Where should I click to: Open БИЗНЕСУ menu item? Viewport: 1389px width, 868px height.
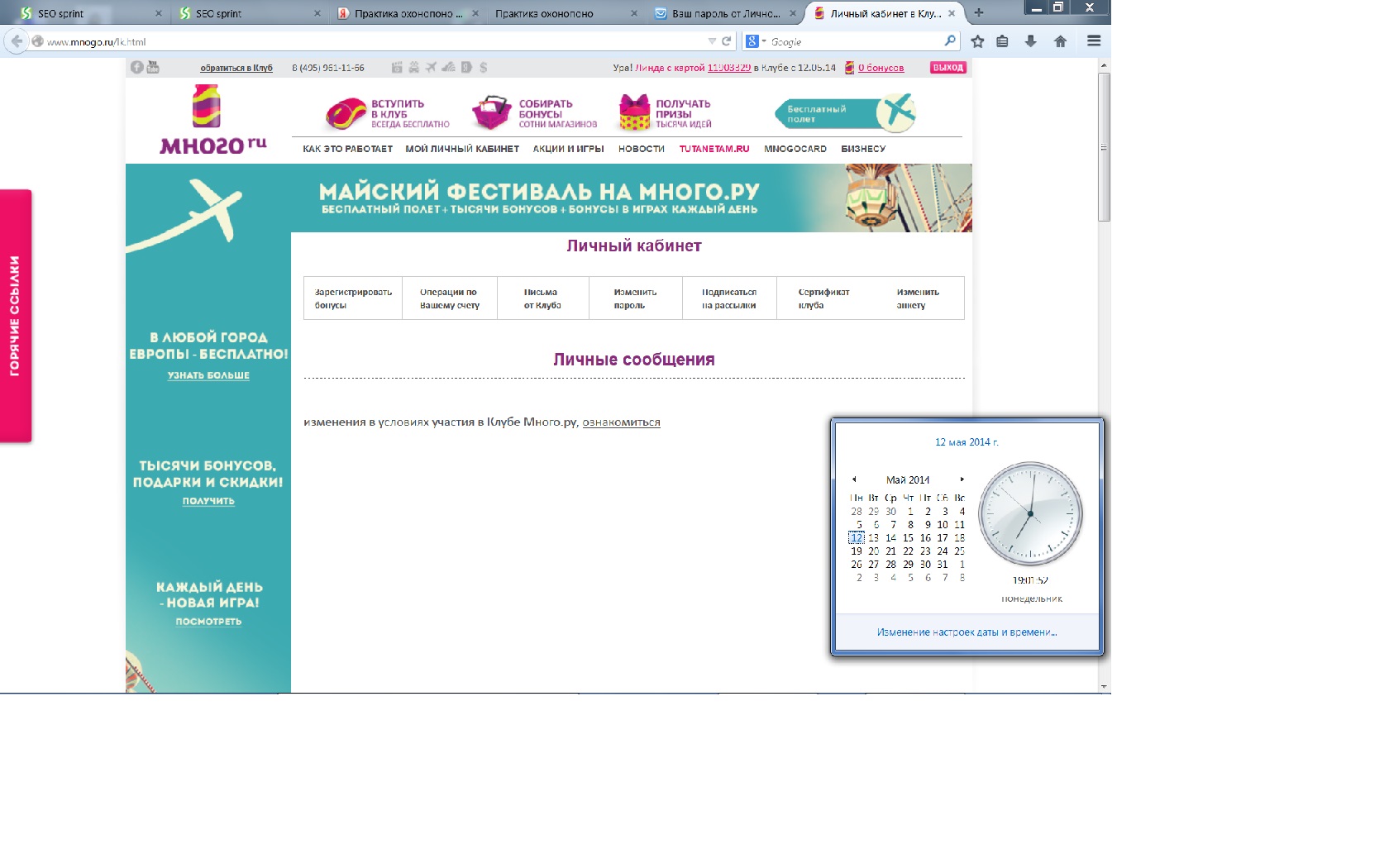click(x=863, y=149)
